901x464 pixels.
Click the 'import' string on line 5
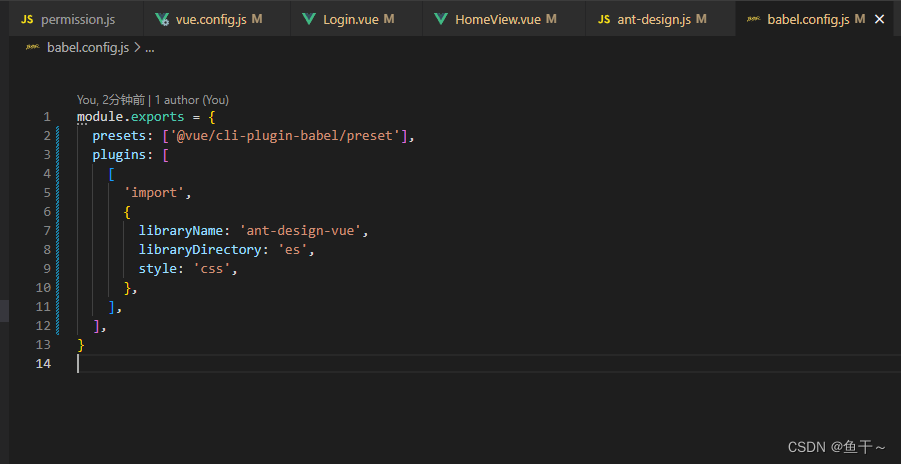pos(154,193)
